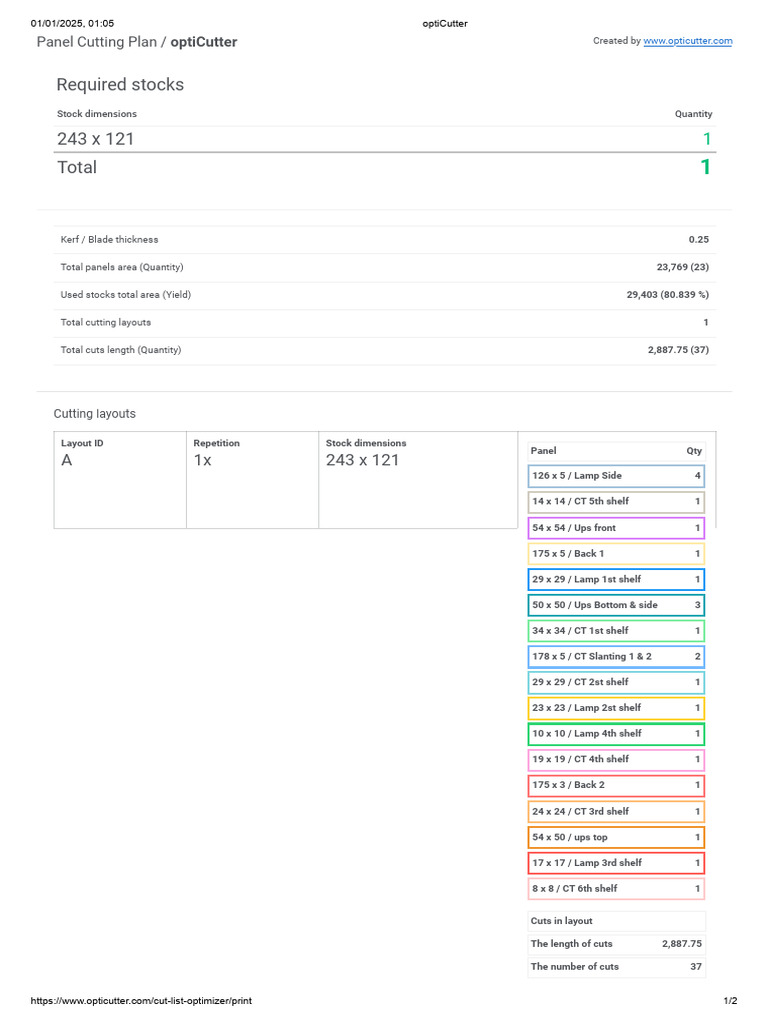Click the CT Slanting 1 & 2 panel entry
The height and width of the screenshot is (1024, 768).
pyautogui.click(x=616, y=657)
